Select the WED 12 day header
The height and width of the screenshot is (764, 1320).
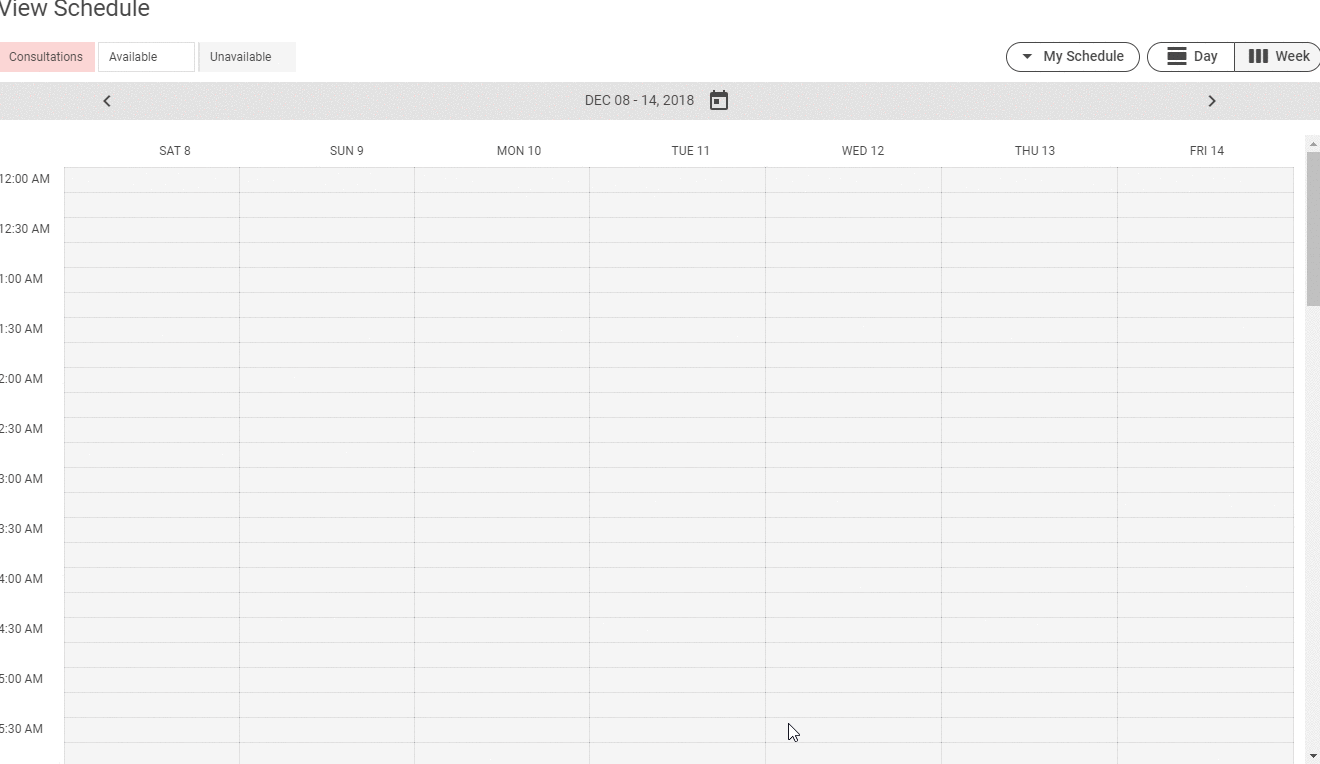pyautogui.click(x=862, y=151)
